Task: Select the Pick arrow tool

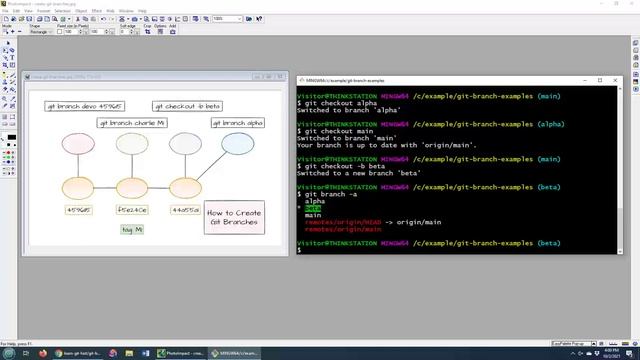Action: [8, 43]
